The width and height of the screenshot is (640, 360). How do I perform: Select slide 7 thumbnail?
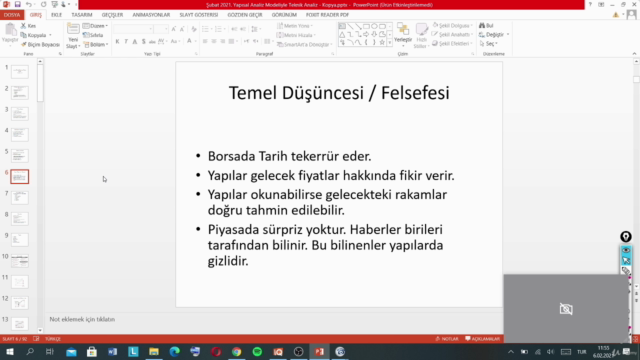tap(20, 198)
